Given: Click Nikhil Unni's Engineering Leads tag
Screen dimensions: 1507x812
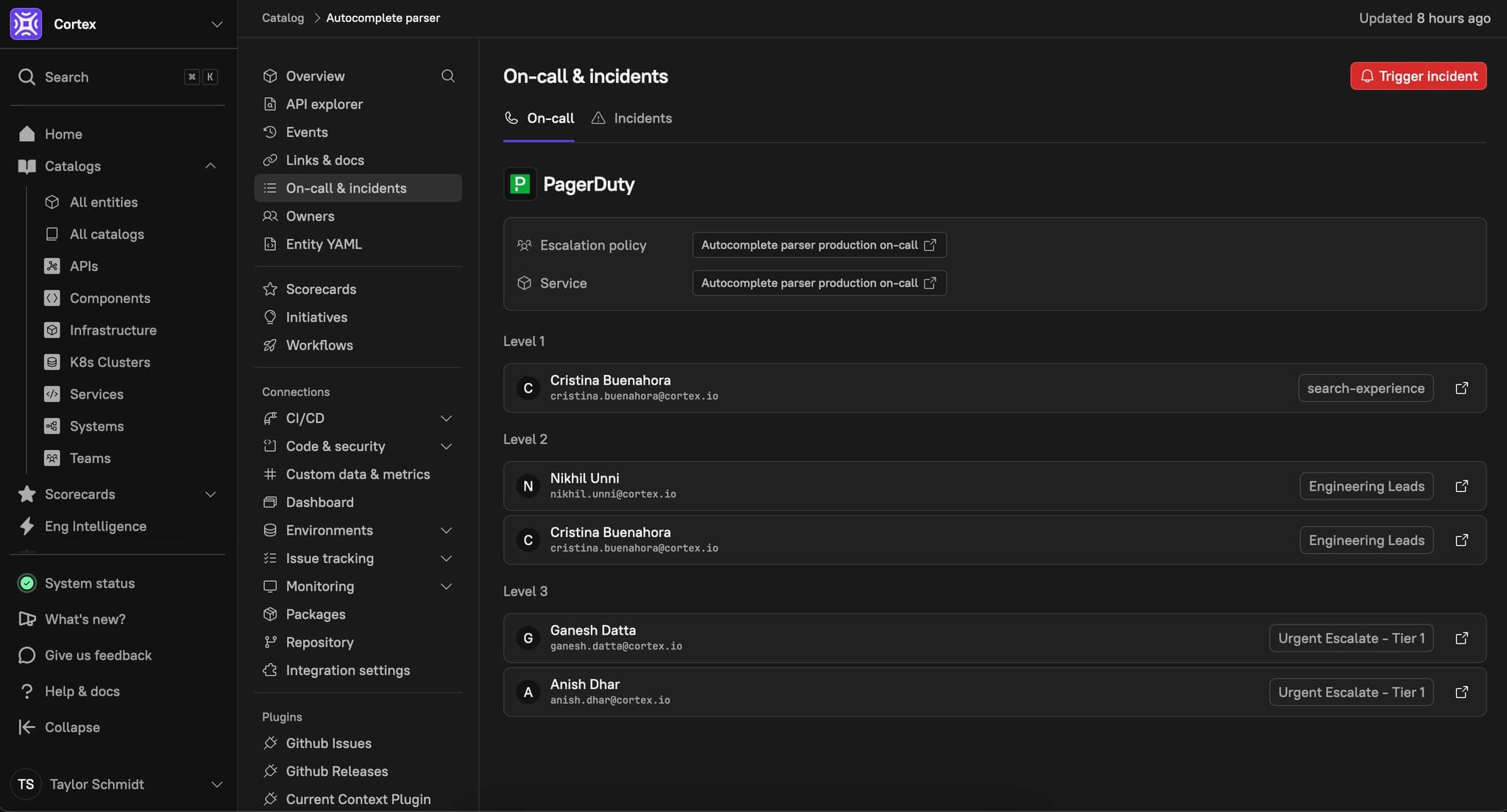Looking at the screenshot, I should [1366, 486].
